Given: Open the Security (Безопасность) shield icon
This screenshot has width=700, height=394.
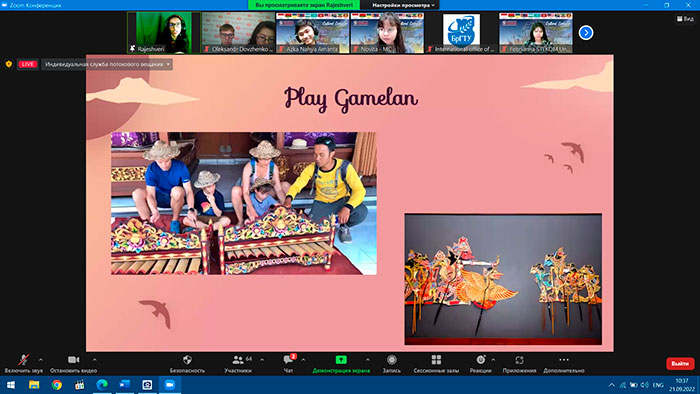Looking at the screenshot, I should click(x=187, y=360).
